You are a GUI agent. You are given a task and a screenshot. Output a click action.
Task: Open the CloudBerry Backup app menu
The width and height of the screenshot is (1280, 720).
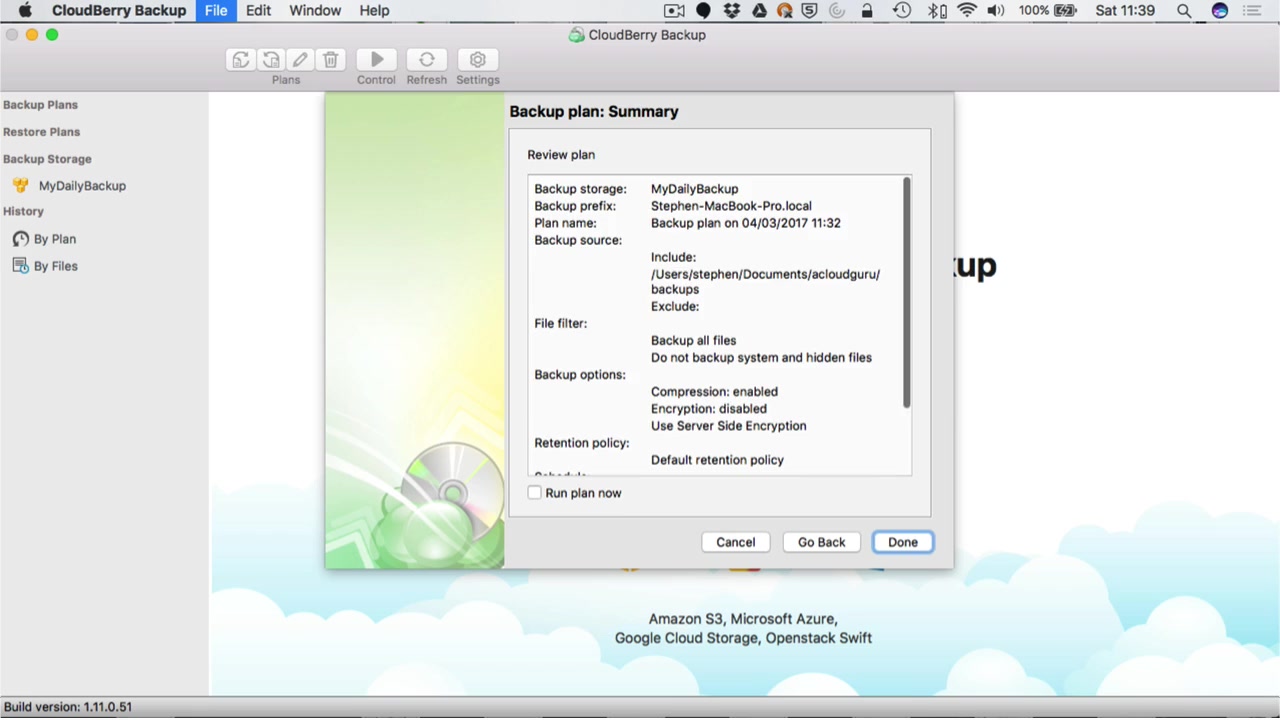(119, 11)
